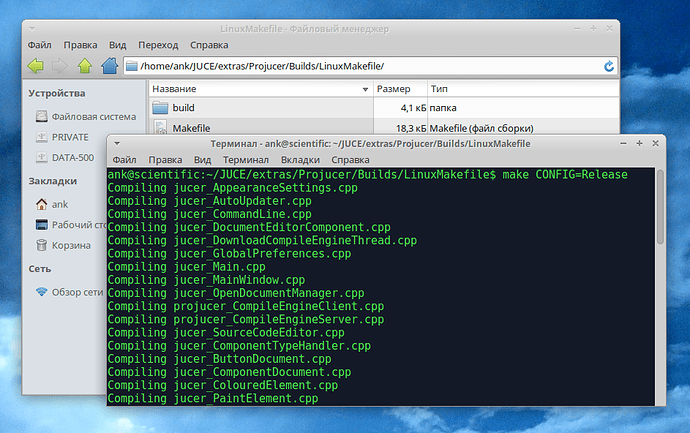Screen dimensions: 690x433
Task: Click the DATA-500 volume icon
Action: [x=41, y=157]
